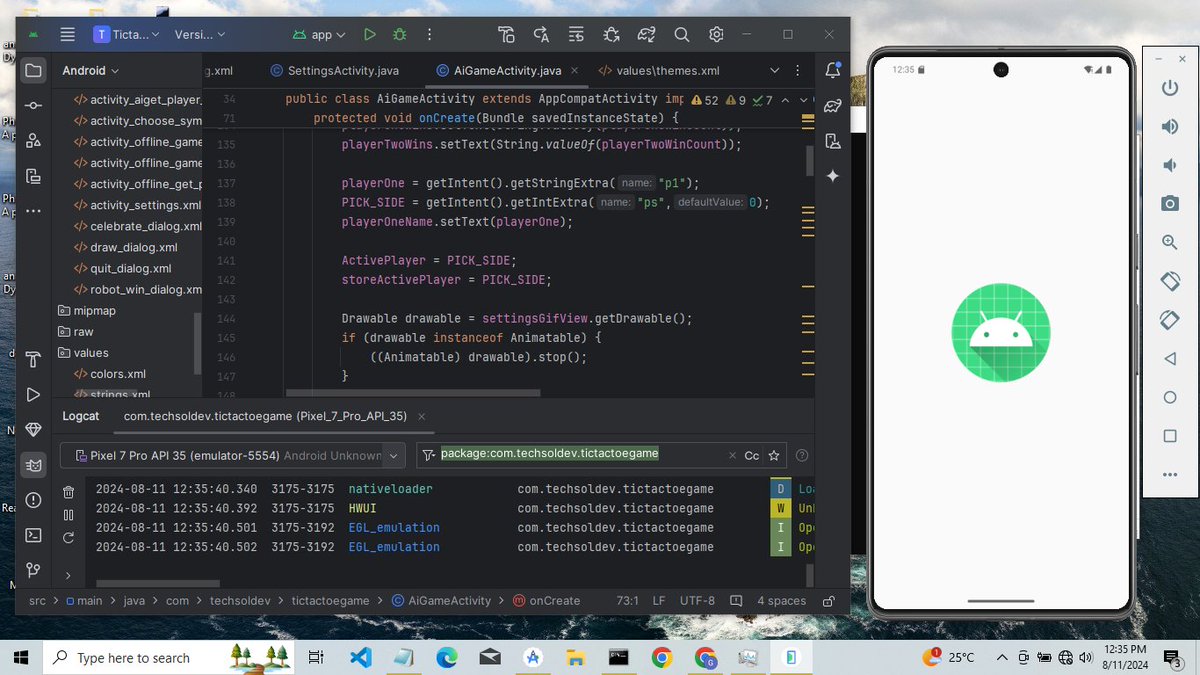Pause Logcat output
Image resolution: width=1200 pixels, height=675 pixels.
(x=68, y=514)
